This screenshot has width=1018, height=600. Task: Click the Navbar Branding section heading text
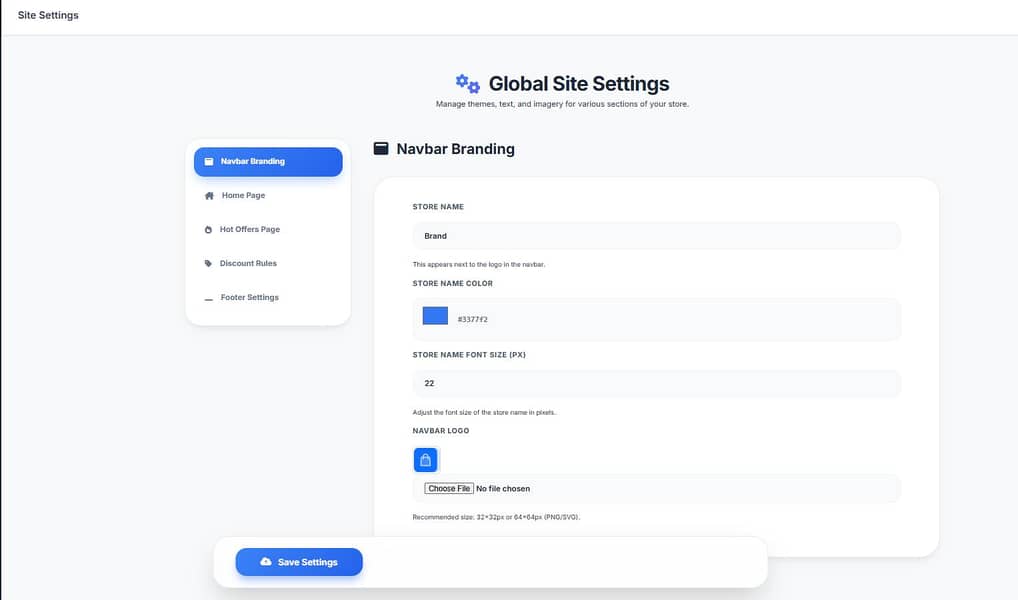(456, 149)
